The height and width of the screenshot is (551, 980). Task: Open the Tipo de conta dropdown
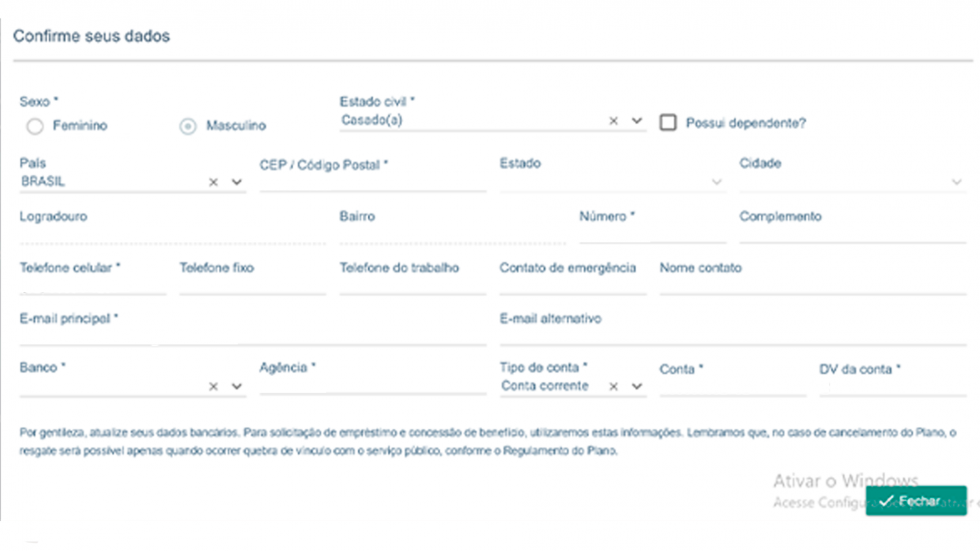point(638,386)
